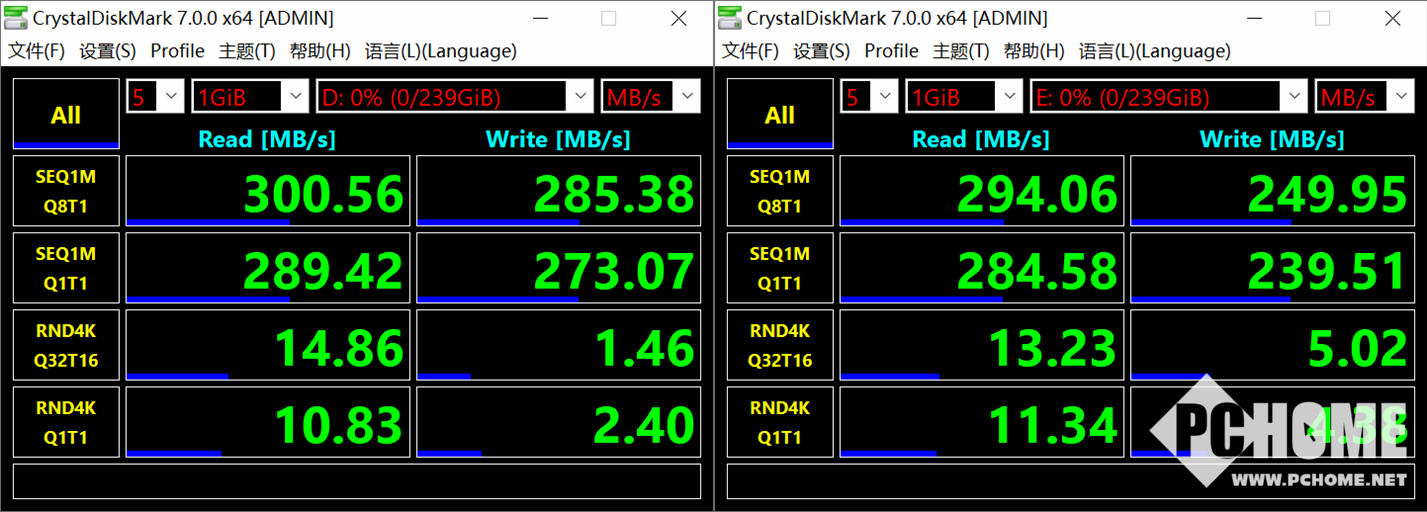Maximize the right CrystalDiskMark window
The height and width of the screenshot is (512, 1427).
tap(1322, 18)
